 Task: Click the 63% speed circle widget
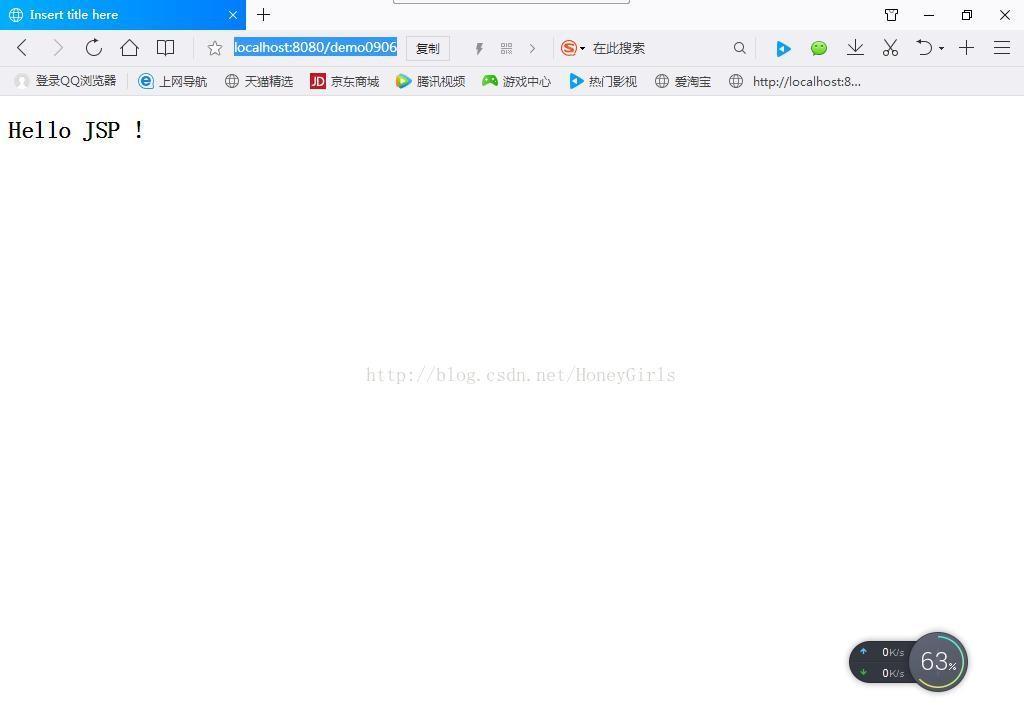click(938, 661)
